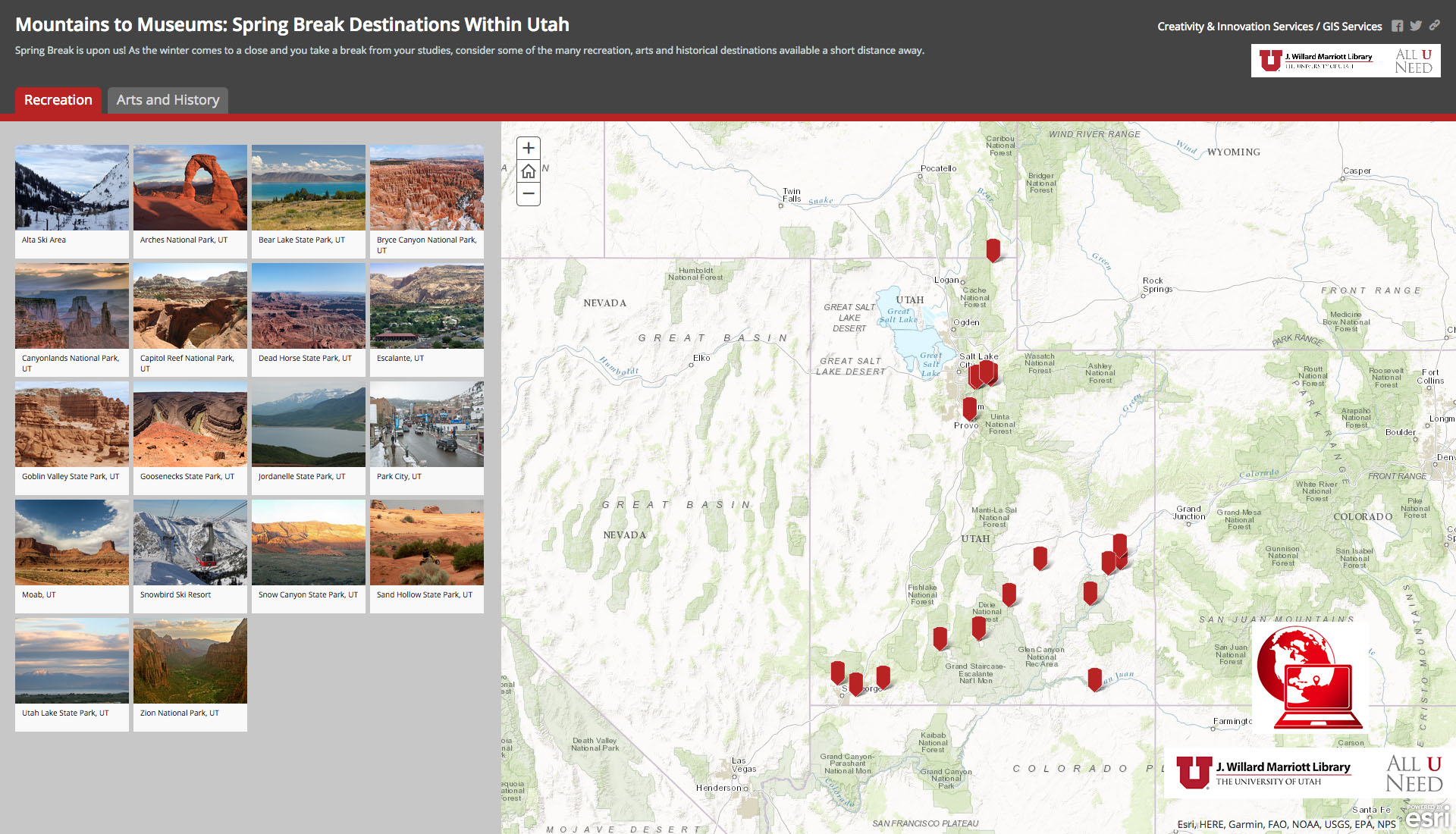This screenshot has width=1456, height=834.
Task: Select the Recreation tab
Action: 58,100
